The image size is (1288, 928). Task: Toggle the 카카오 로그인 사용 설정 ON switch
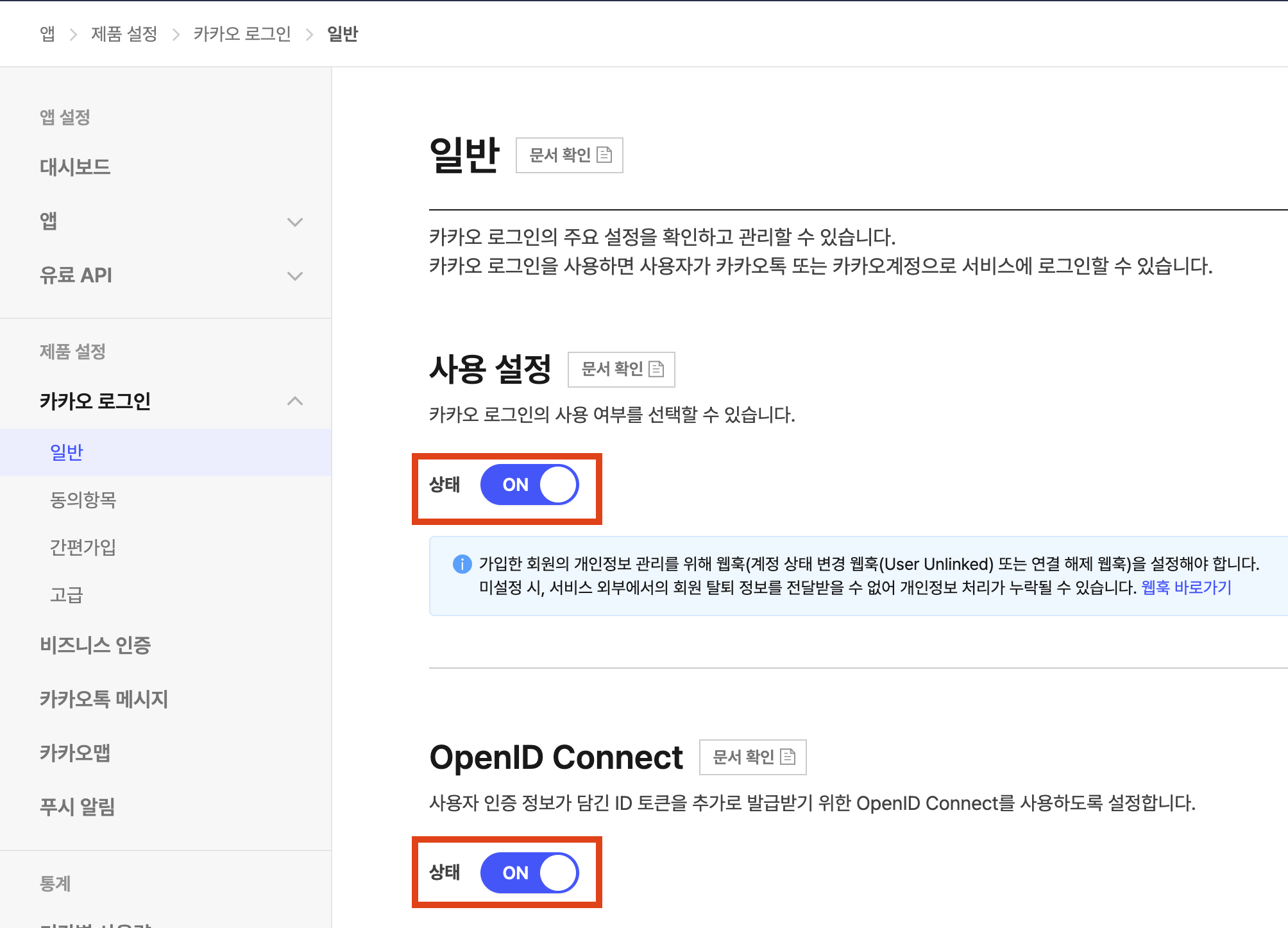pyautogui.click(x=529, y=485)
